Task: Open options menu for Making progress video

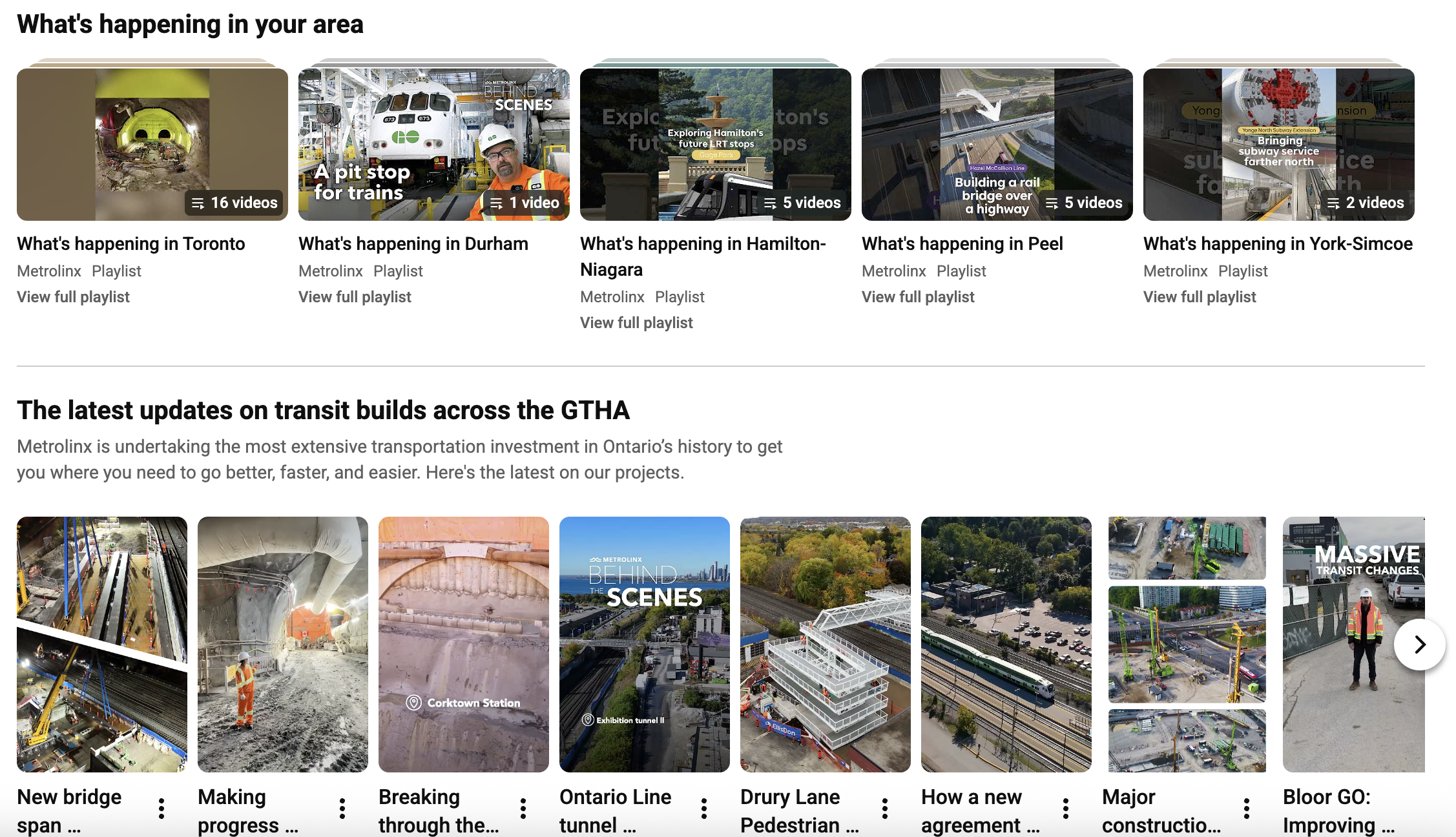Action: 342,809
